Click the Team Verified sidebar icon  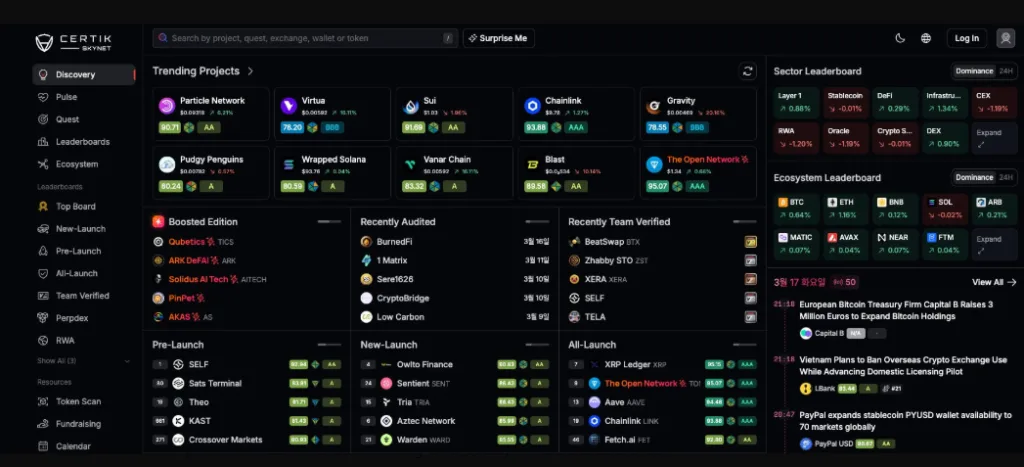[x=43, y=295]
